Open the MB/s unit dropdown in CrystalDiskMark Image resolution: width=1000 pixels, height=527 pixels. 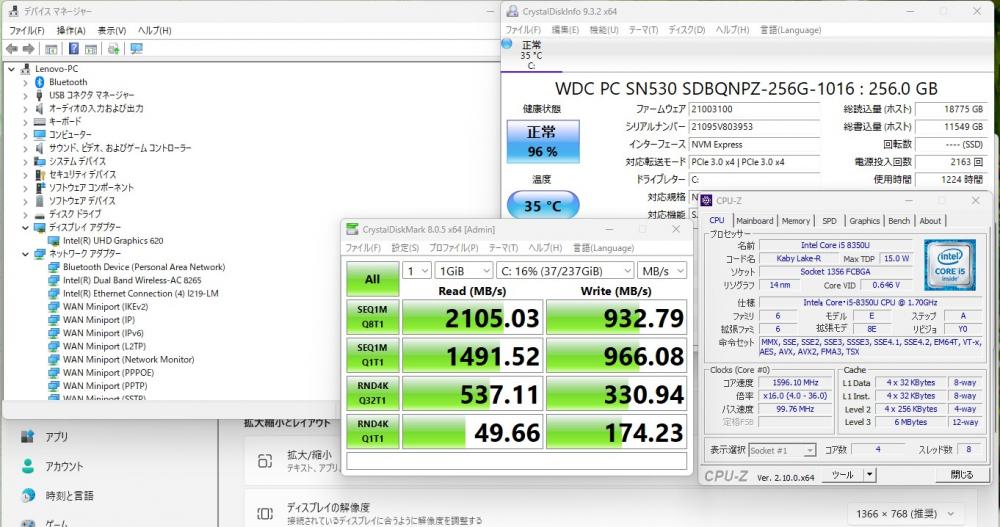[x=663, y=271]
